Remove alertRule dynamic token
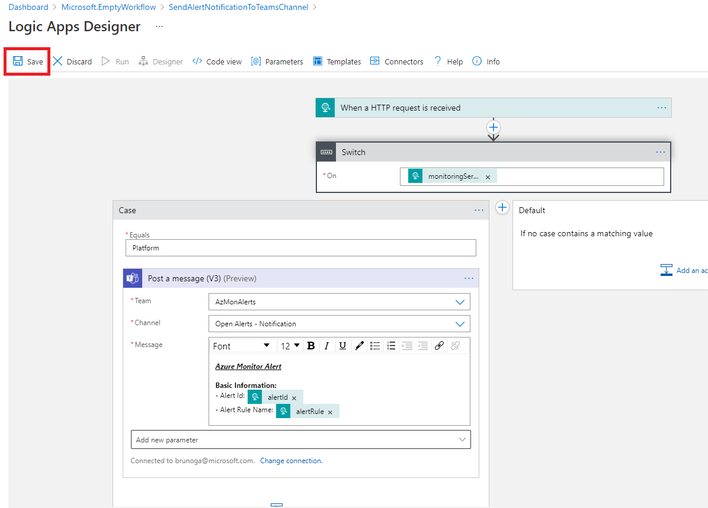 coord(330,412)
